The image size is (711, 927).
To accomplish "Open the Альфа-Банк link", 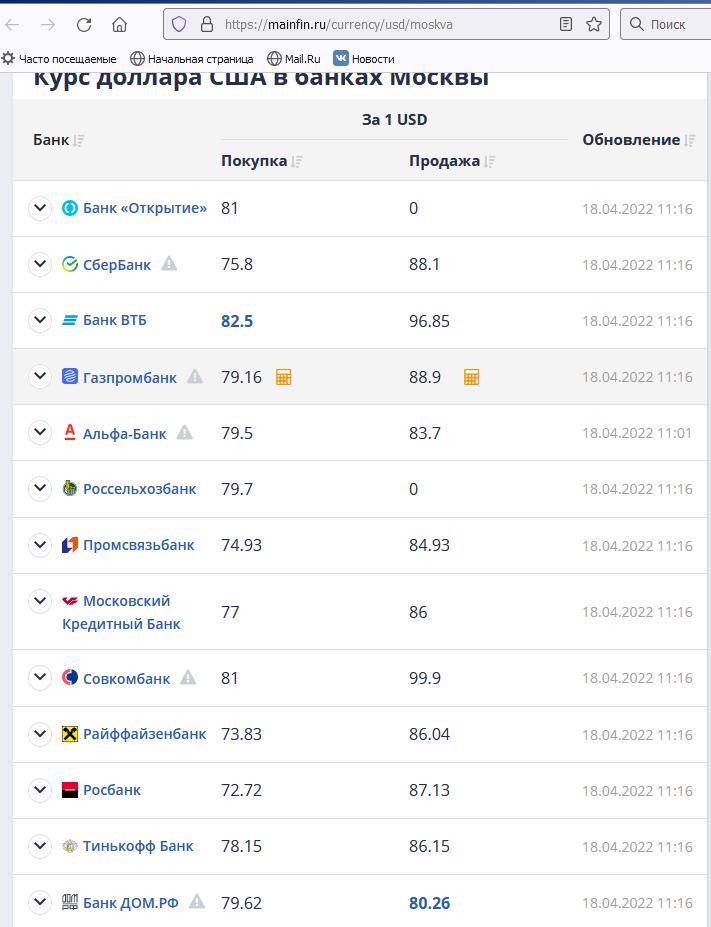I will (125, 433).
